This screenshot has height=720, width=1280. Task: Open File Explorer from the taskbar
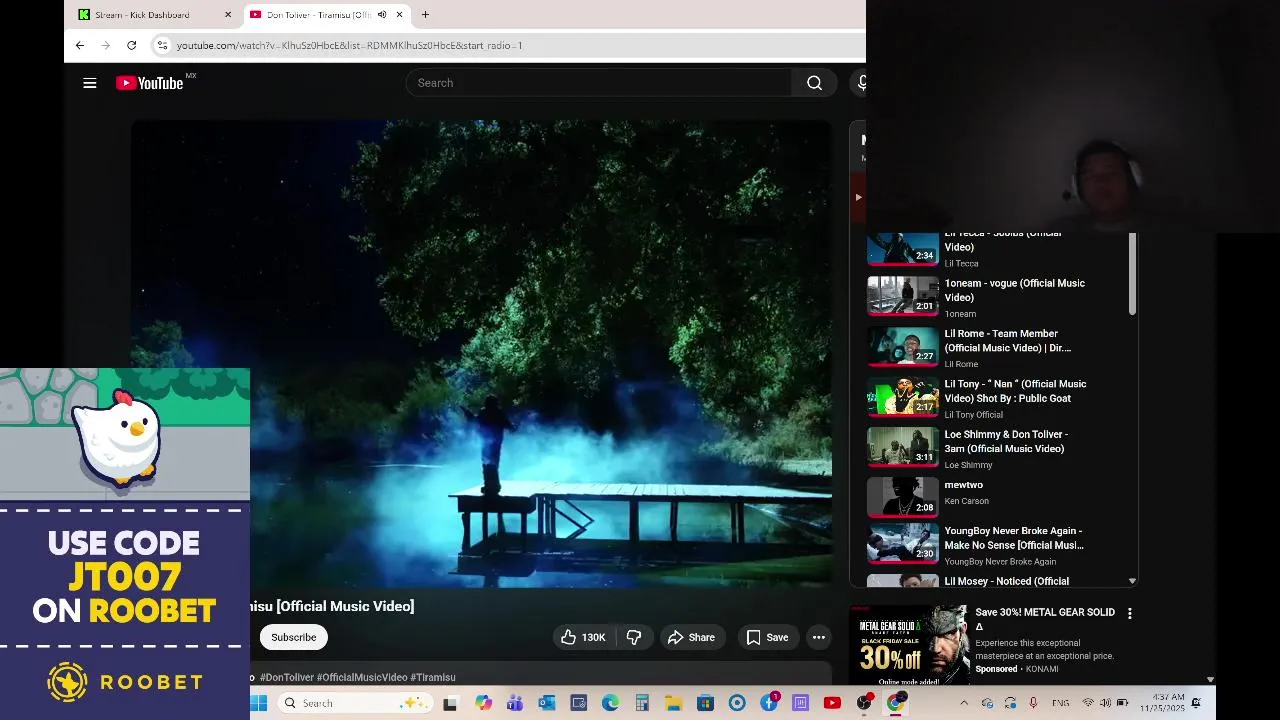click(x=673, y=703)
